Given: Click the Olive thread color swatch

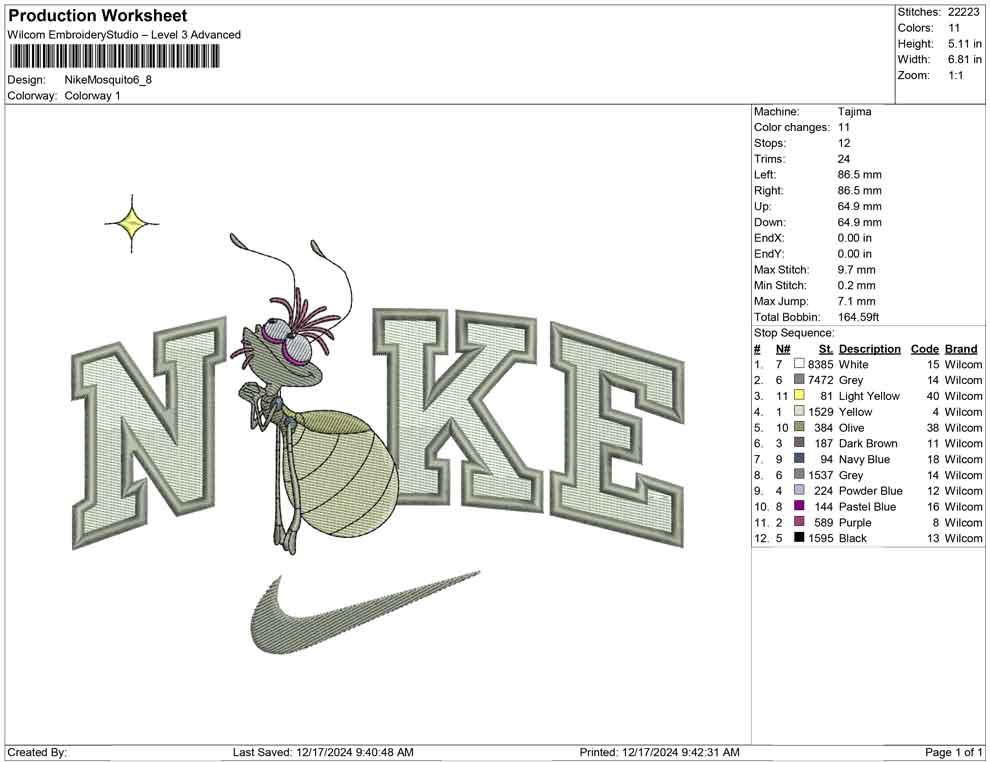Looking at the screenshot, I should (799, 427).
